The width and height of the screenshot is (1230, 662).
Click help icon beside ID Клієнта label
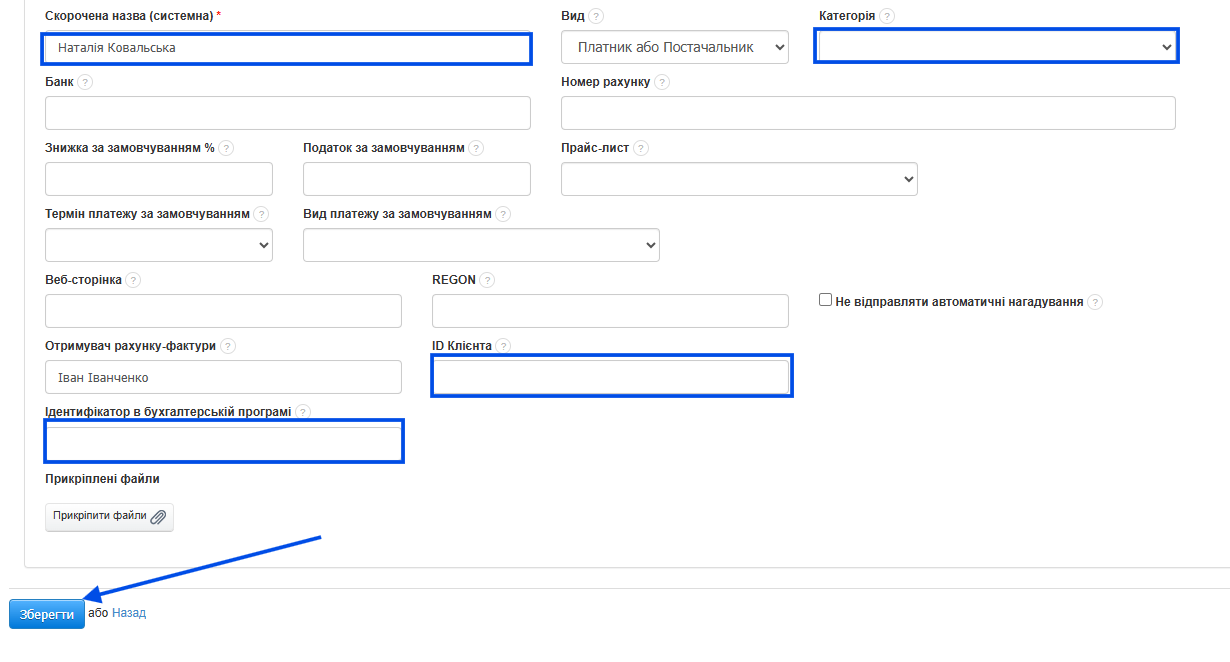(503, 346)
